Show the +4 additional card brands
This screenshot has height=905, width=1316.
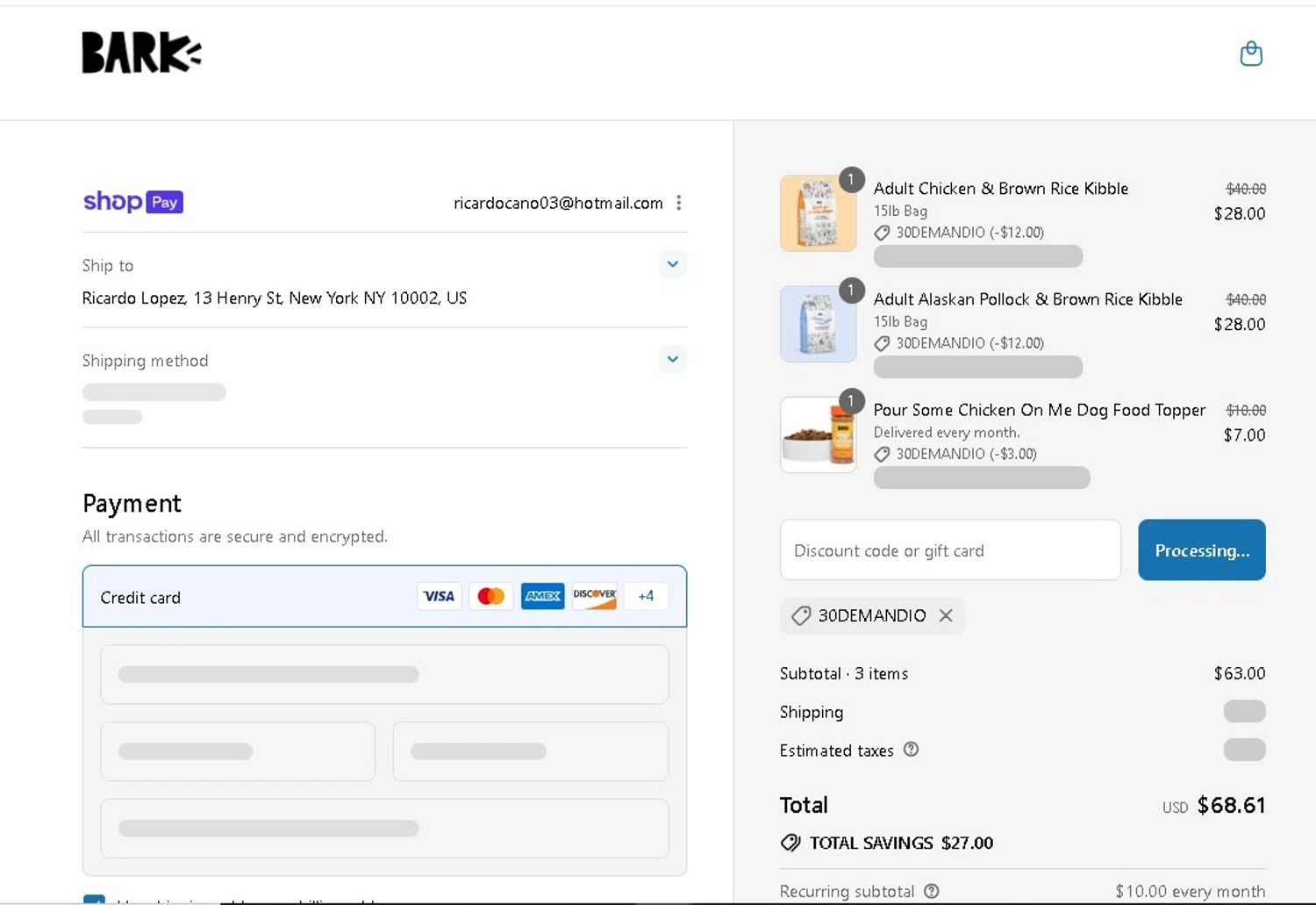[x=647, y=596]
